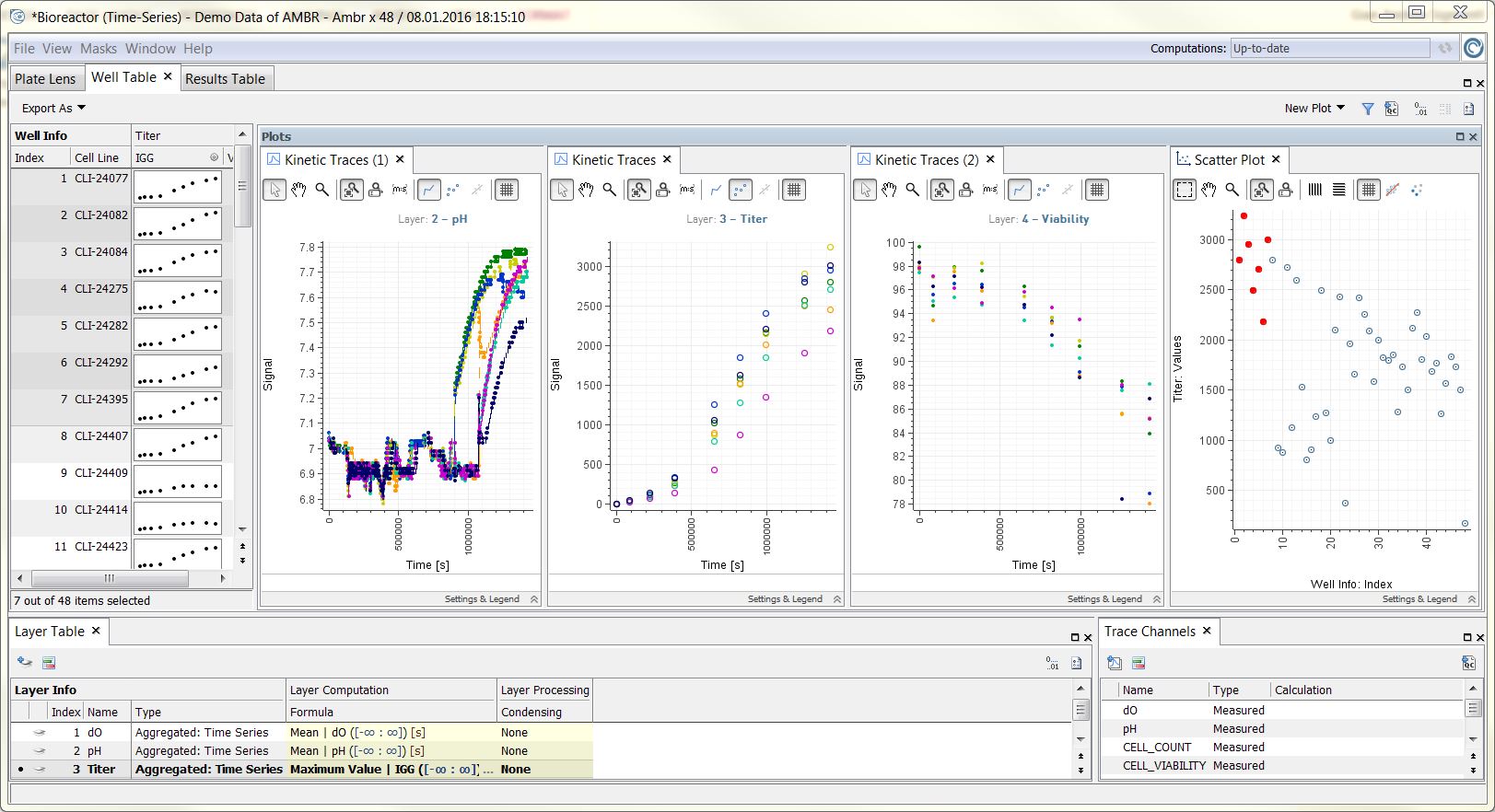Select the rectangle selection tool in Scatter Plot
The height and width of the screenshot is (812, 1495).
pos(1185,191)
